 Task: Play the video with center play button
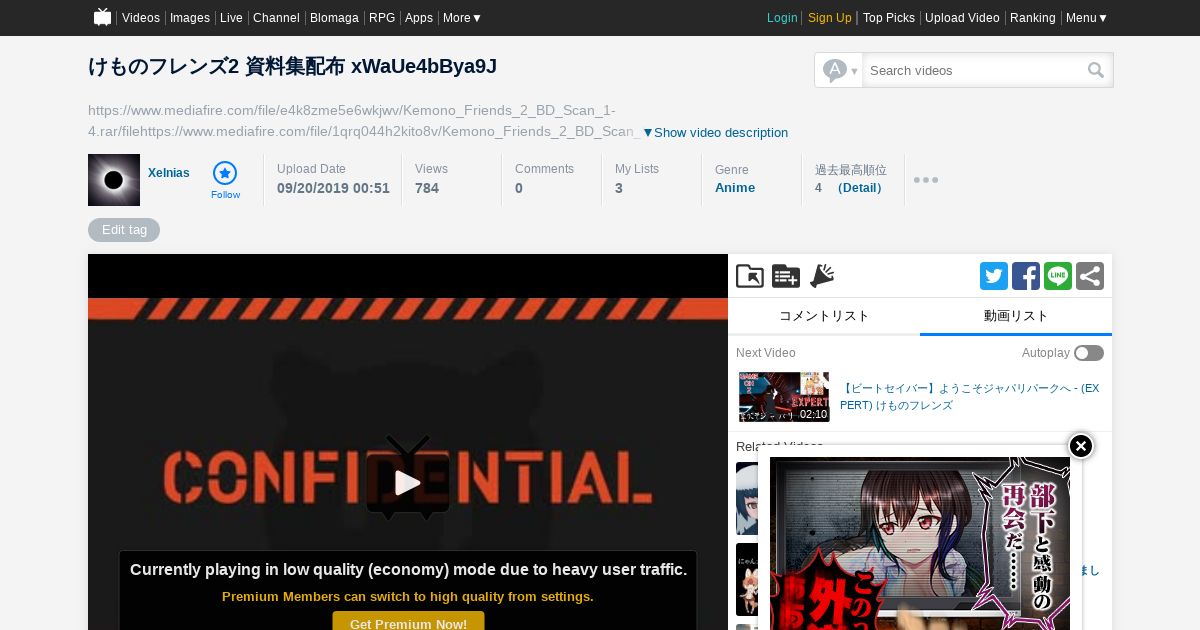pos(408,483)
